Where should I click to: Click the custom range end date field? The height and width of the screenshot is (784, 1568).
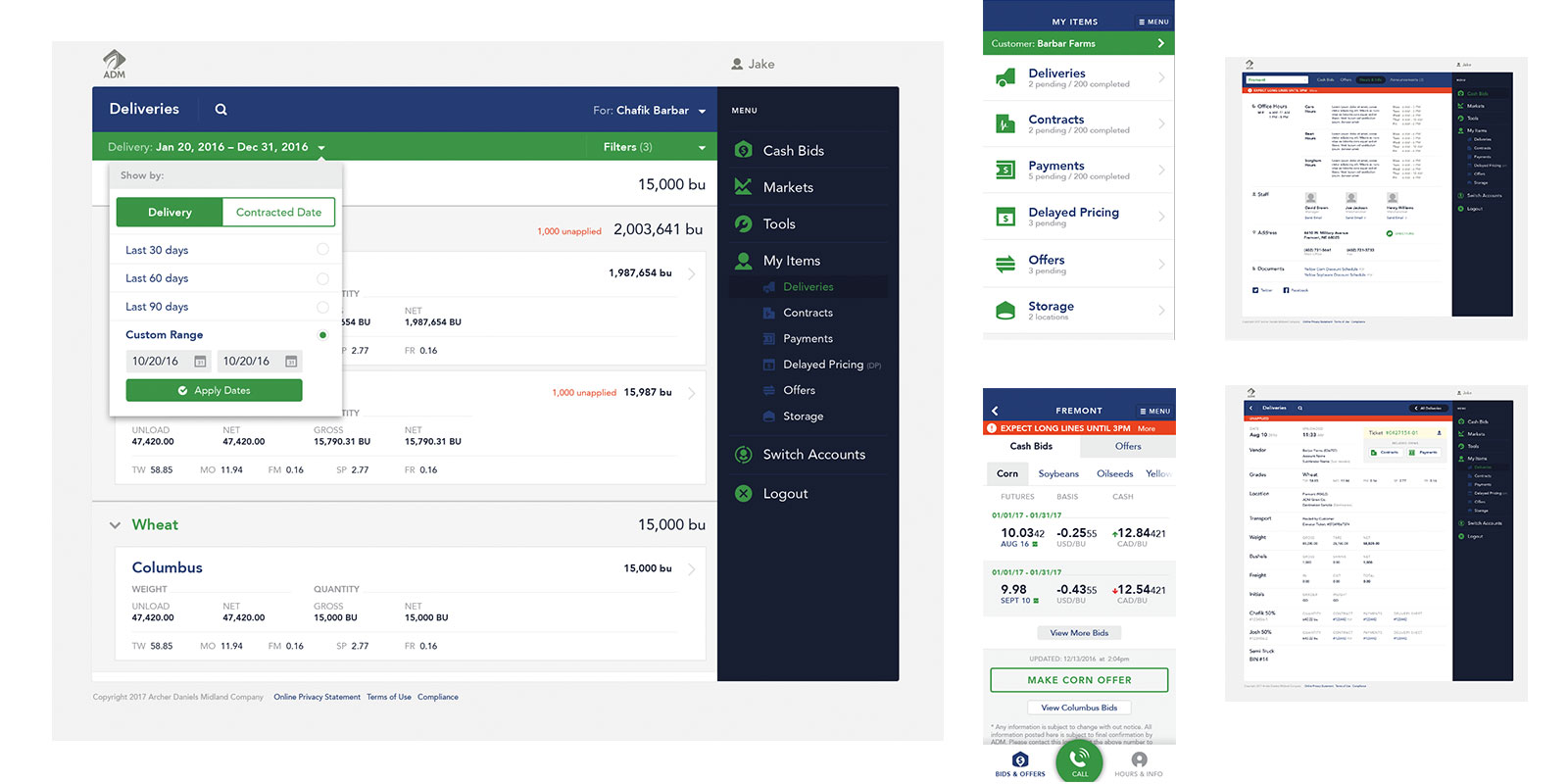coord(259,362)
